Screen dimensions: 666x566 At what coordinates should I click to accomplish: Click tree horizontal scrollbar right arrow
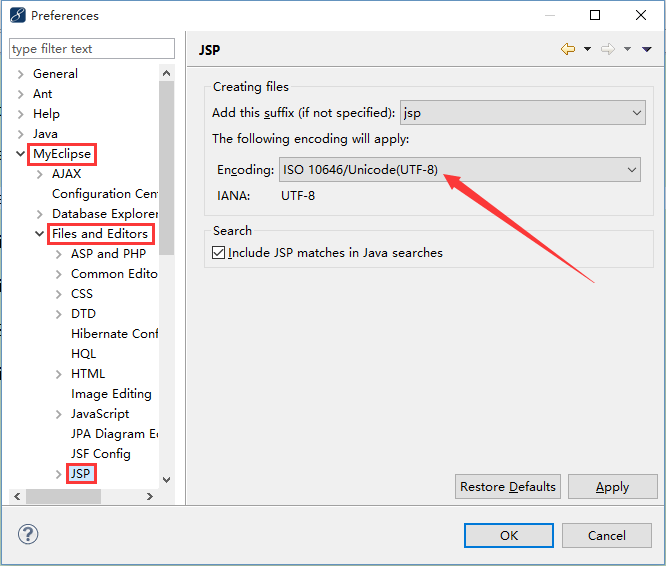150,496
